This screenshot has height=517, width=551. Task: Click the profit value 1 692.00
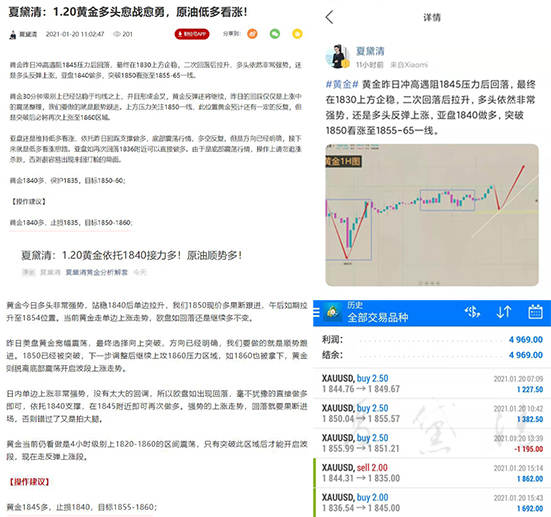[x=530, y=509]
